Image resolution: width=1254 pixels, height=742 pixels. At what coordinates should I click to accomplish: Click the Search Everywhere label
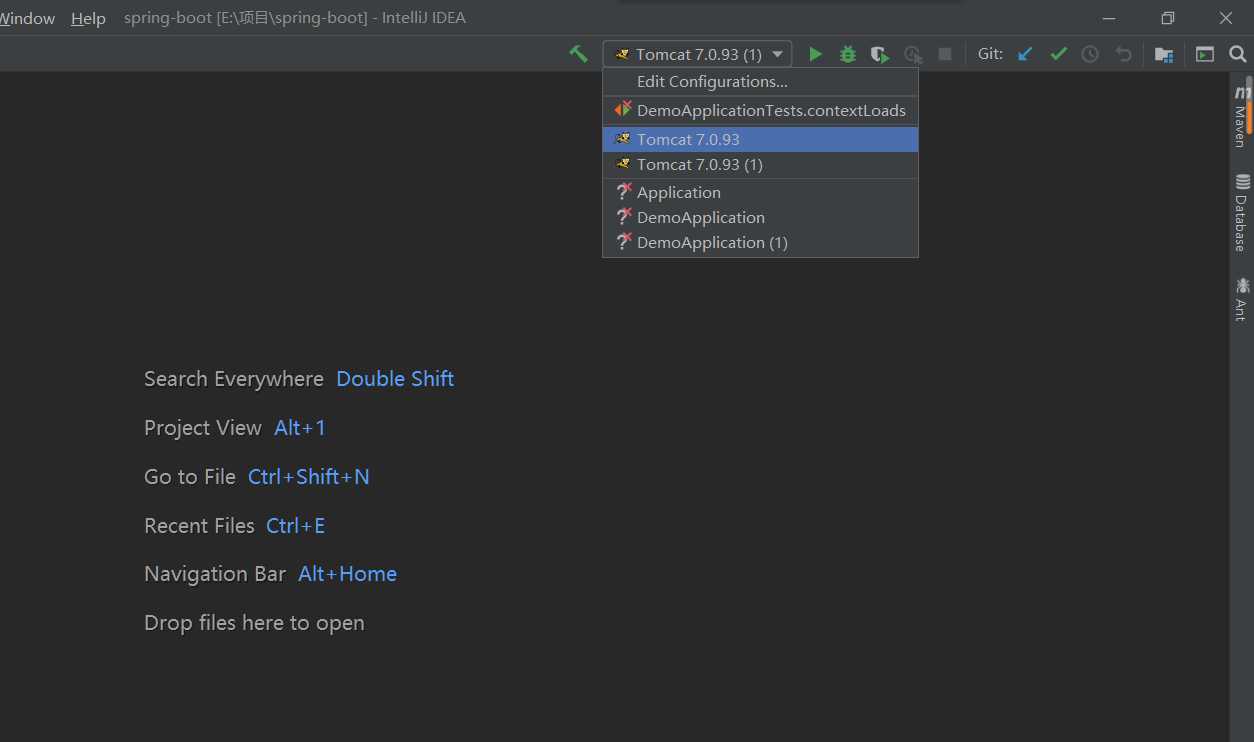(234, 379)
